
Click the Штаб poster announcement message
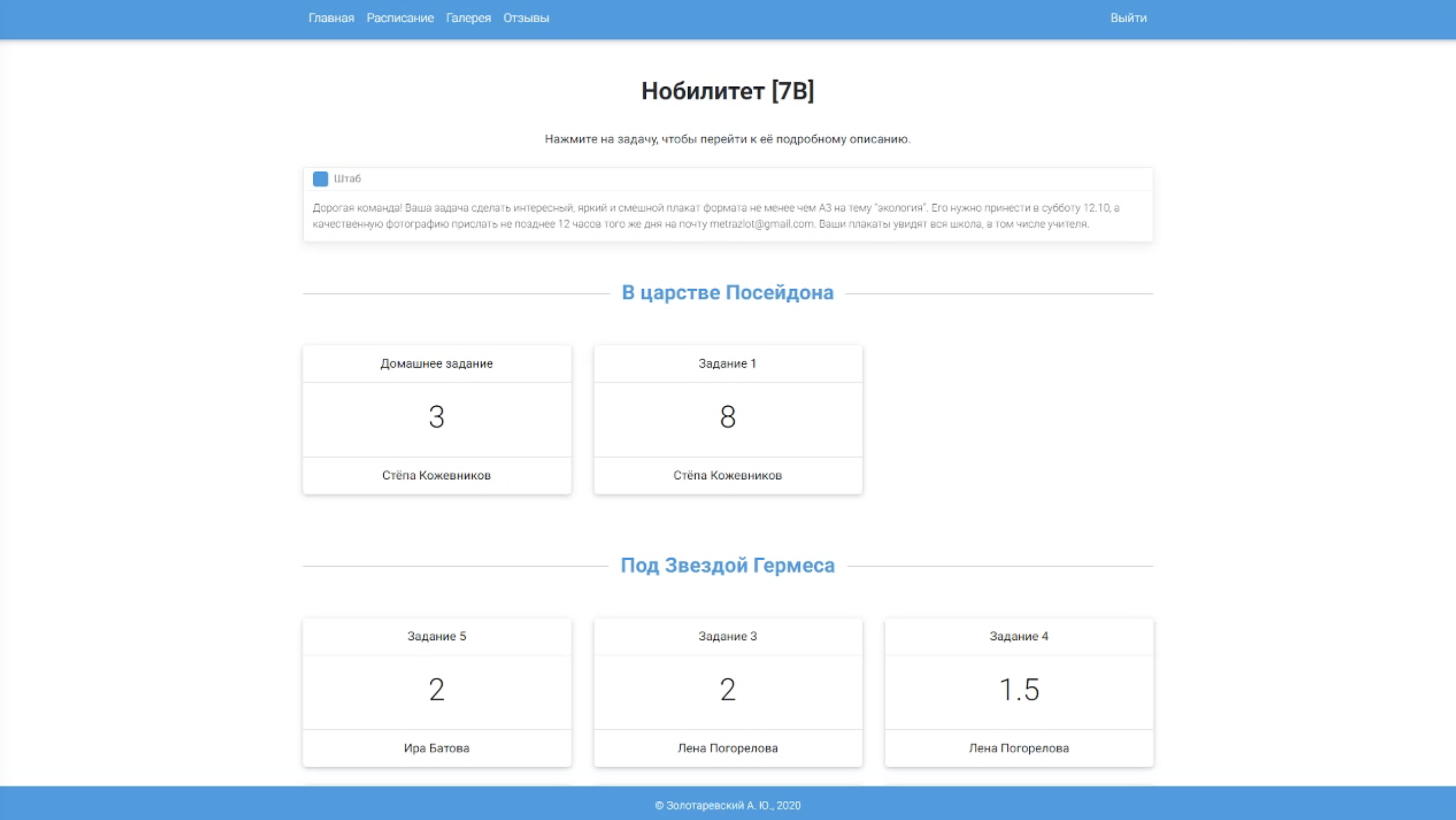click(x=716, y=216)
